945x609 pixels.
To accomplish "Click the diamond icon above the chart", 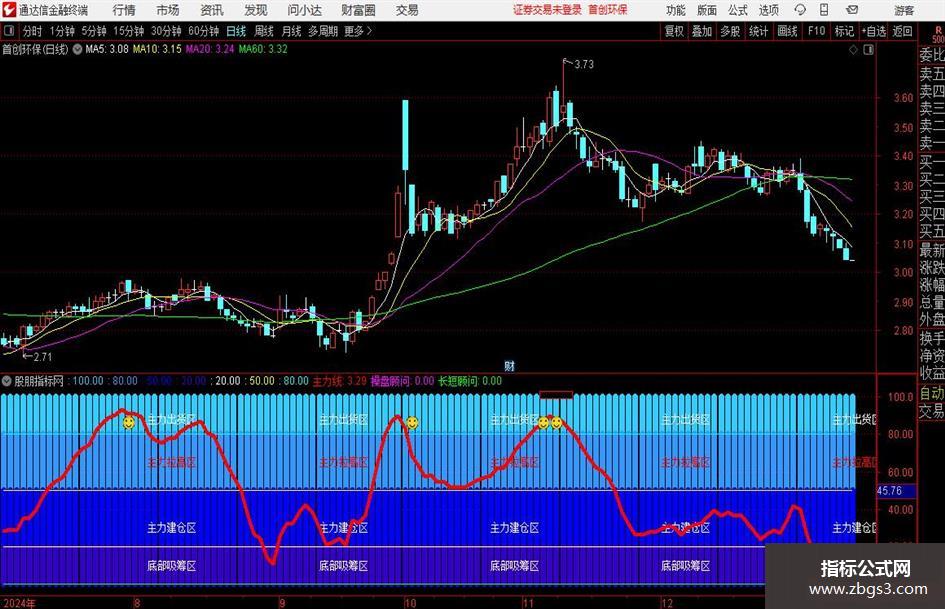I will coord(853,49).
